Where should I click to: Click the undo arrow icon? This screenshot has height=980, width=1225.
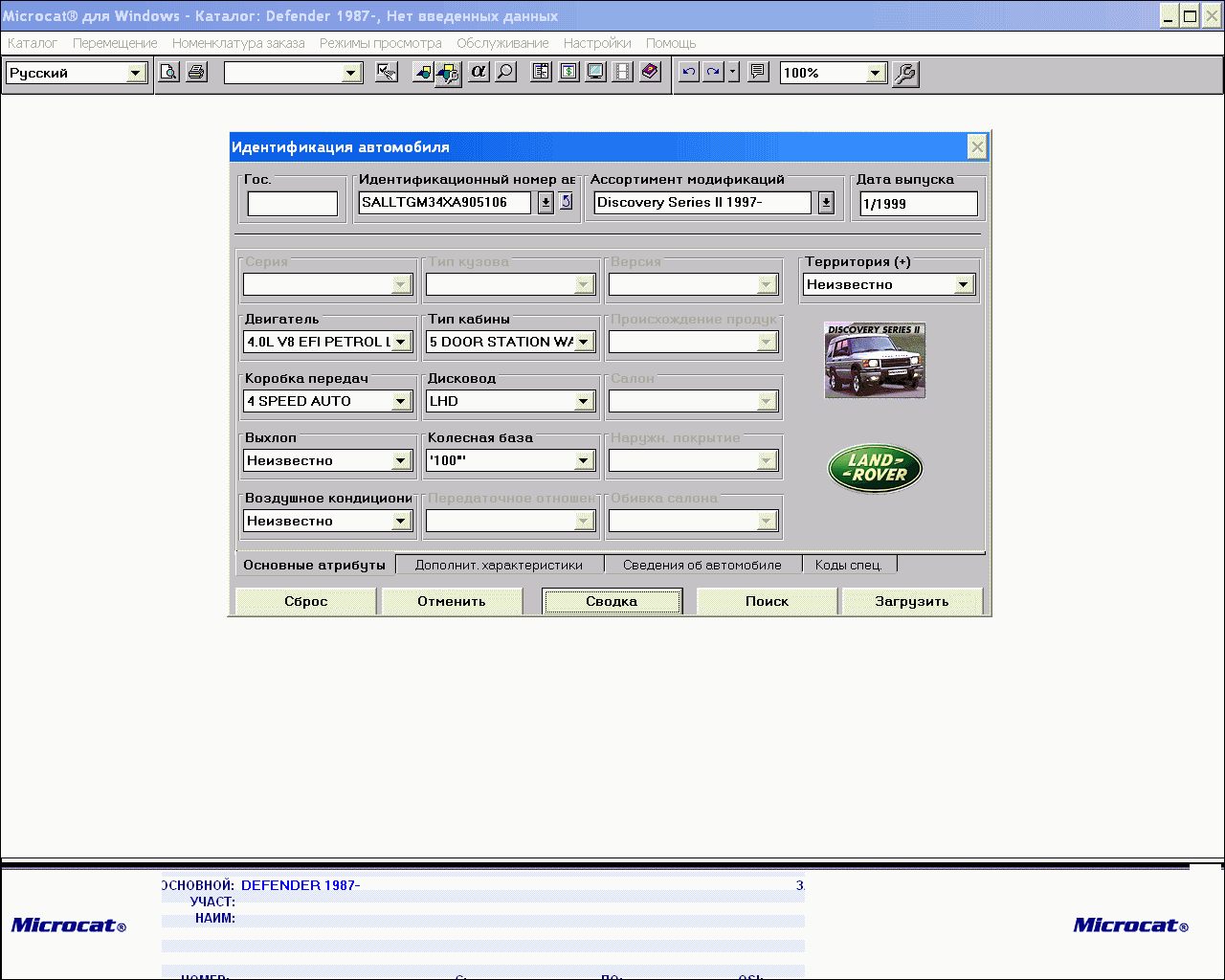pos(688,73)
